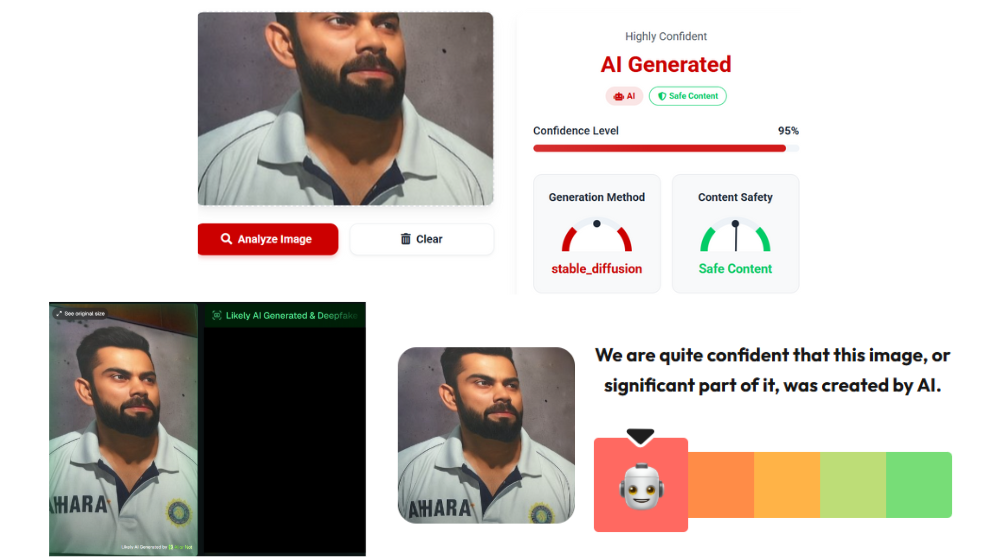Click the orange segment of the scale
The width and height of the screenshot is (998, 560).
pyautogui.click(x=721, y=485)
